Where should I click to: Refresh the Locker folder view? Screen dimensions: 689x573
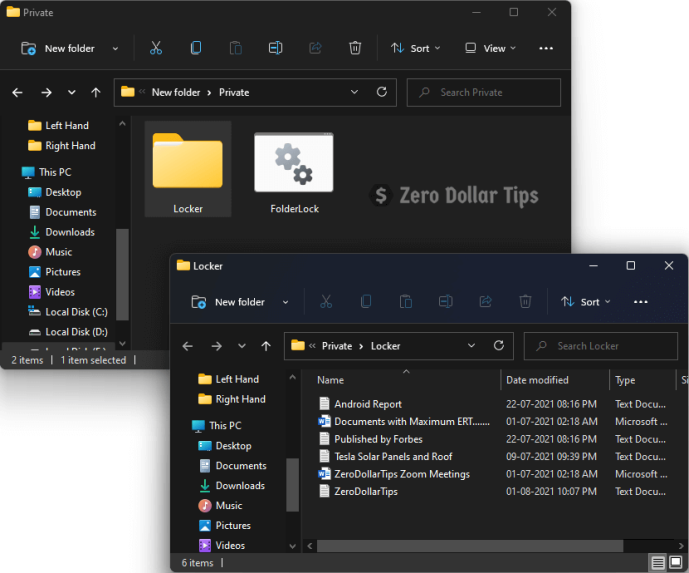pyautogui.click(x=499, y=346)
